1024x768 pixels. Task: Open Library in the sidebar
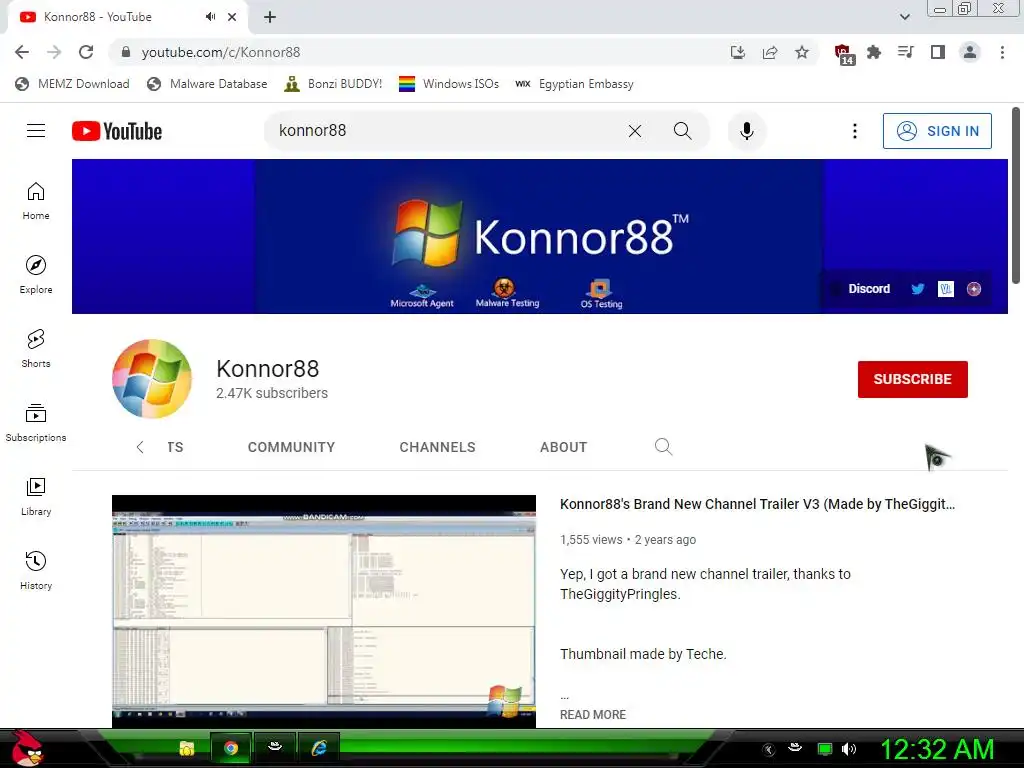[36, 496]
